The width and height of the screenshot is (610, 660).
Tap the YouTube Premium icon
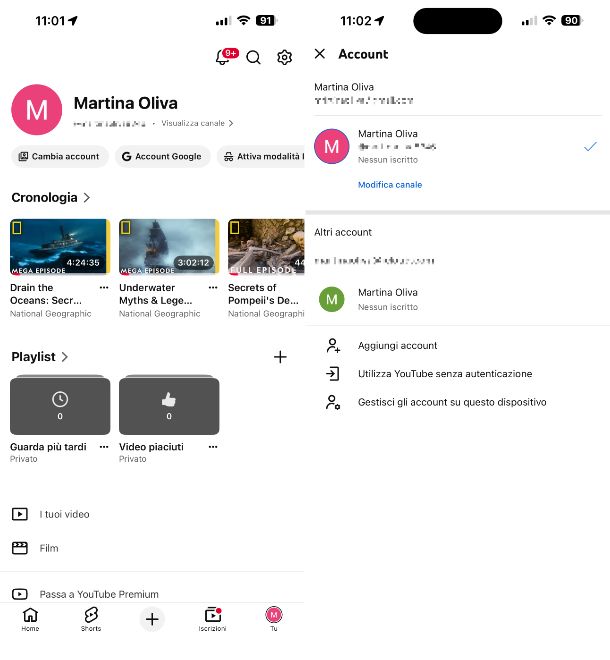[x=20, y=594]
